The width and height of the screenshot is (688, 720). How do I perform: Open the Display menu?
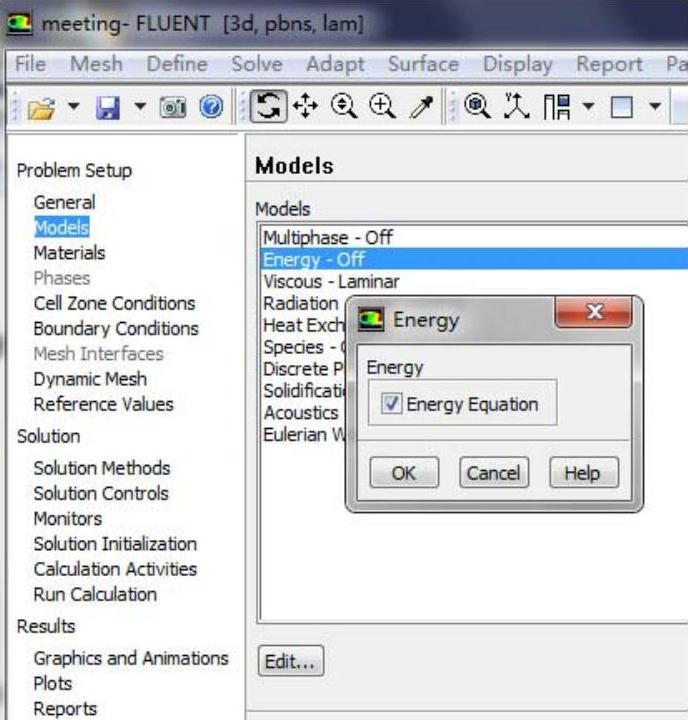[518, 64]
